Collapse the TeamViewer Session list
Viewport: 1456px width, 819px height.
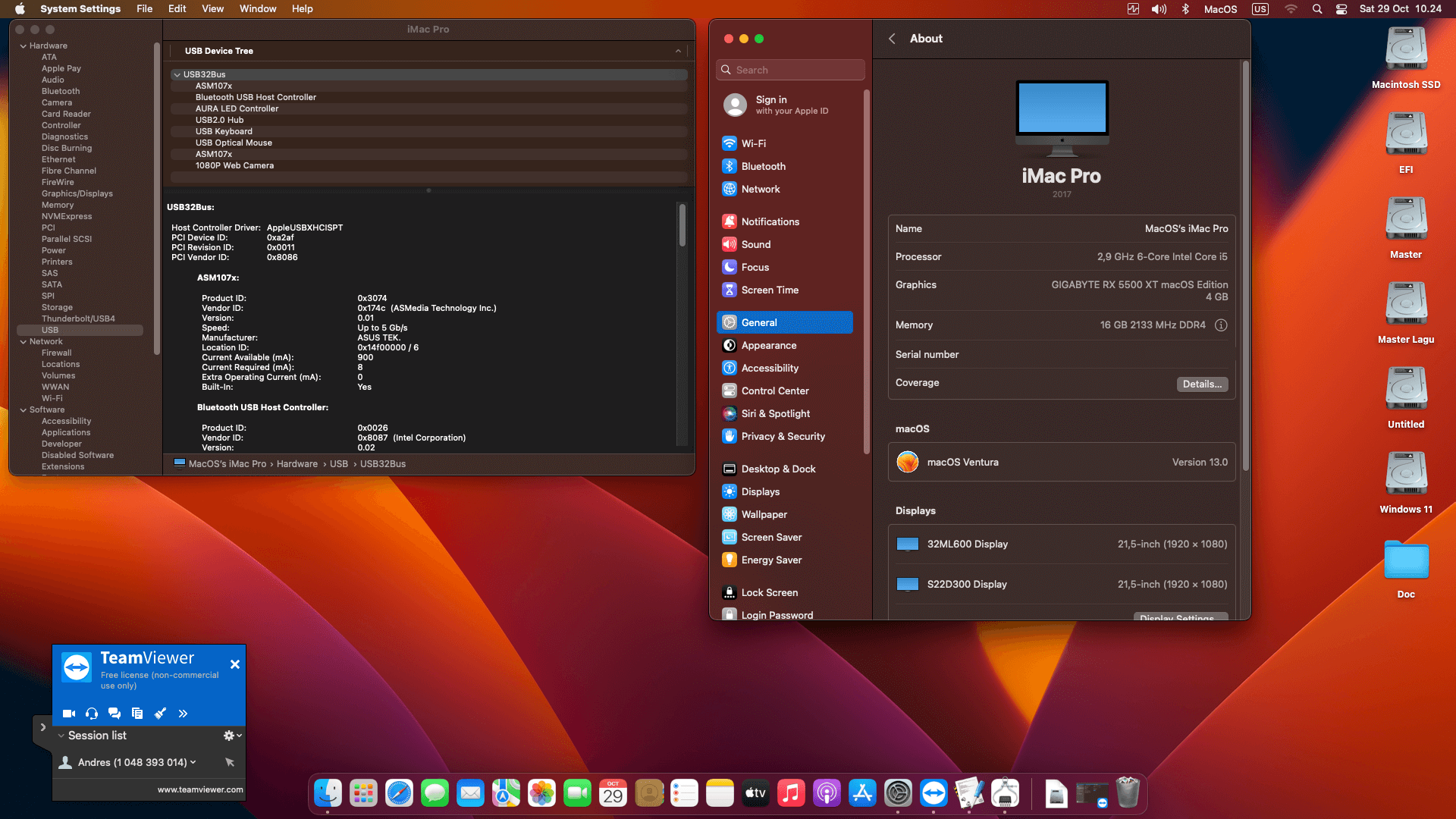[61, 736]
